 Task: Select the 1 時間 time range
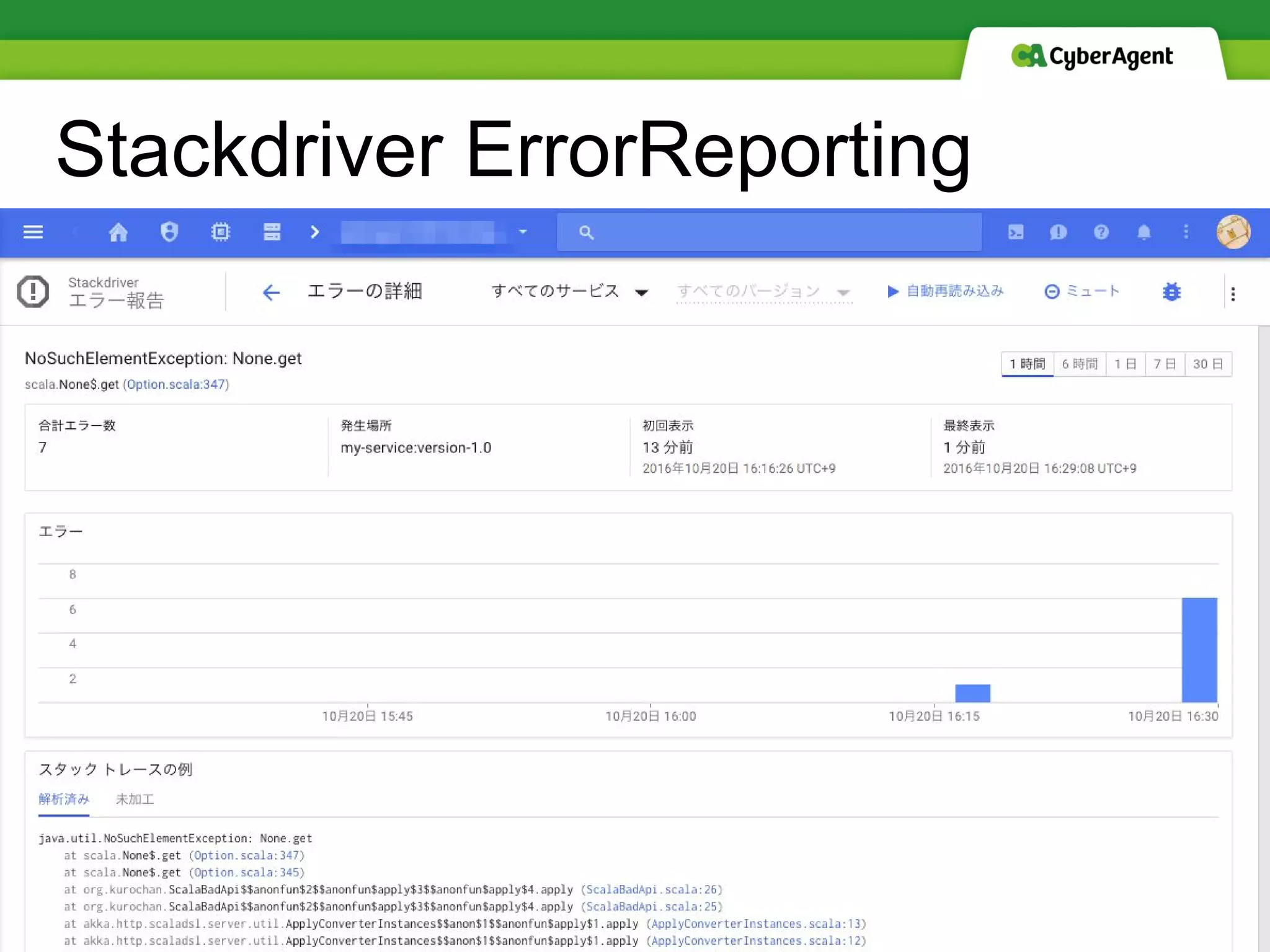[1028, 364]
